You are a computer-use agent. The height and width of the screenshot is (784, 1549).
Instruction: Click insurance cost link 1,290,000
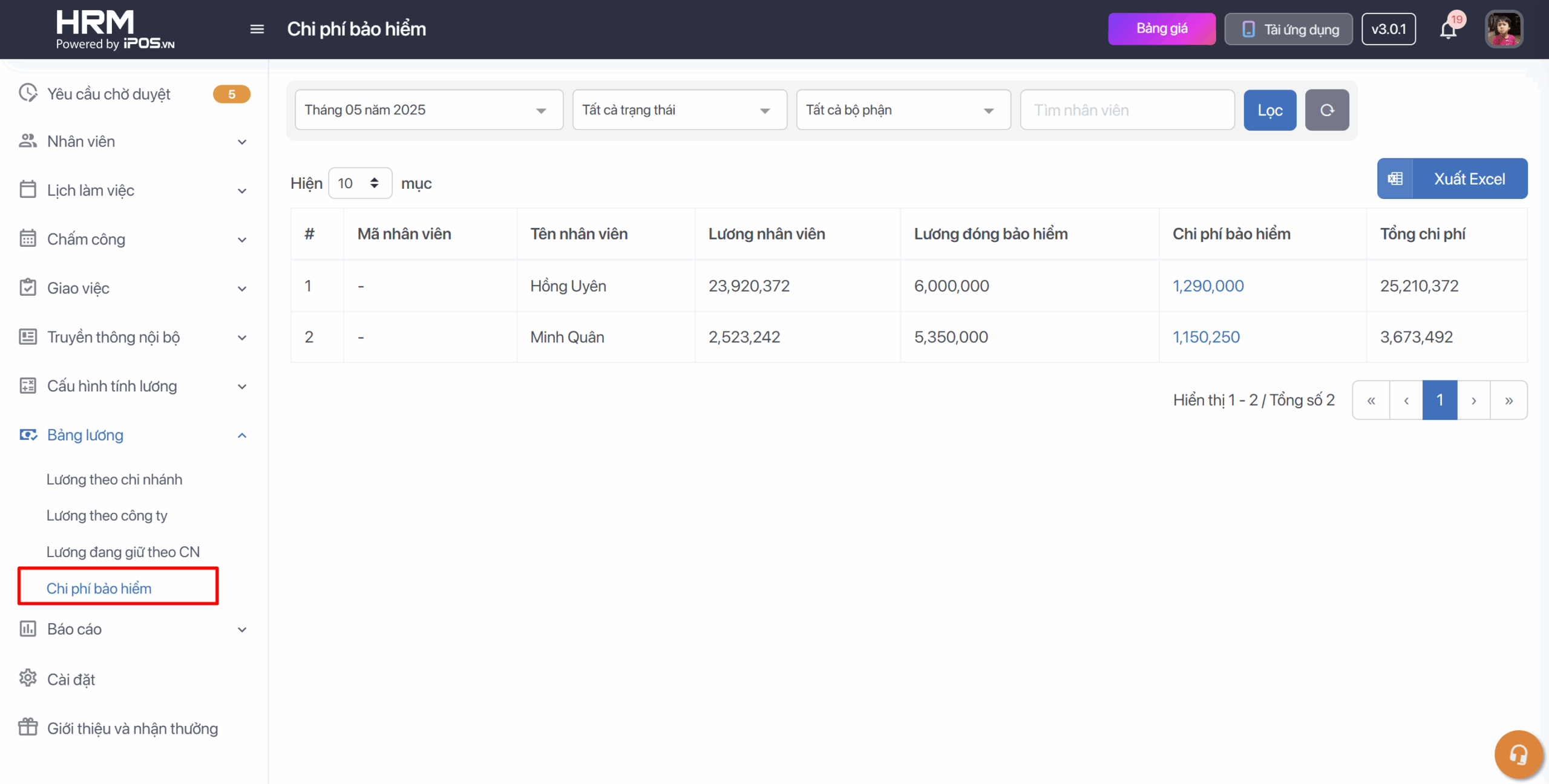pyautogui.click(x=1208, y=286)
